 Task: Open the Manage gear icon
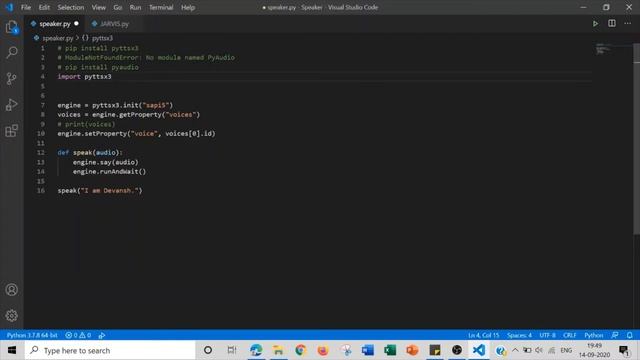pos(12,315)
